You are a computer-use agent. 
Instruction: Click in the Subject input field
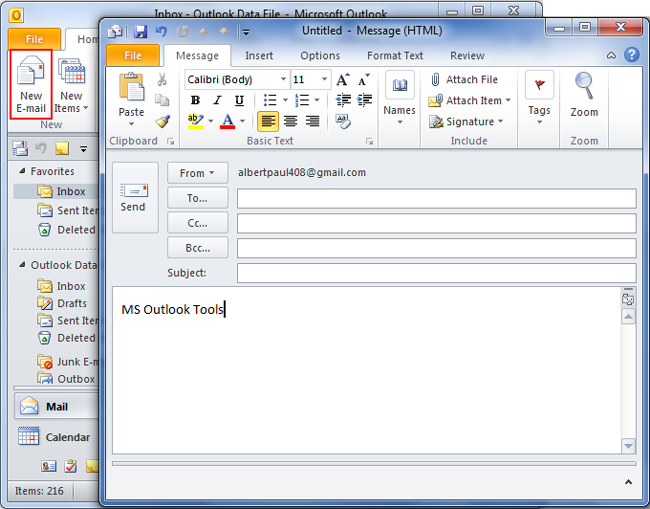[437, 273]
